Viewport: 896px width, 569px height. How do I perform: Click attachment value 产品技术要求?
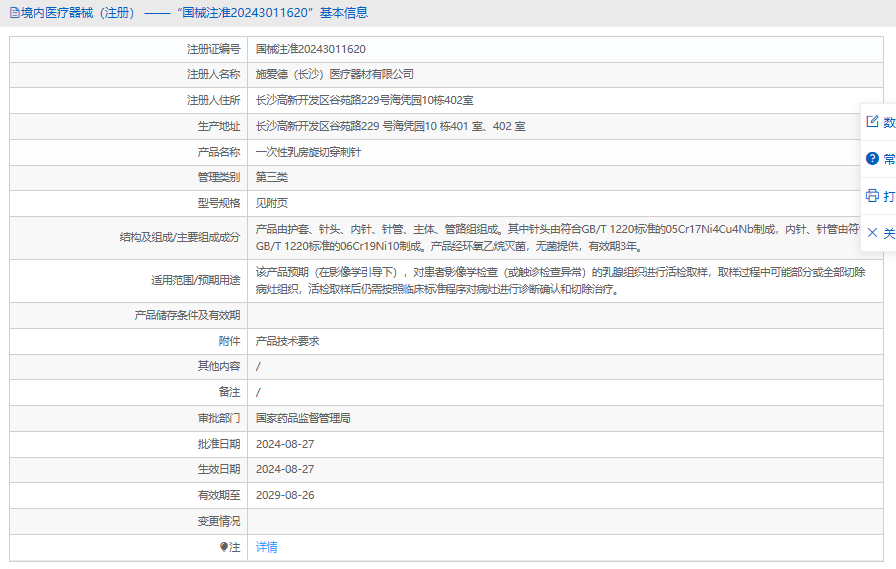pyautogui.click(x=287, y=341)
